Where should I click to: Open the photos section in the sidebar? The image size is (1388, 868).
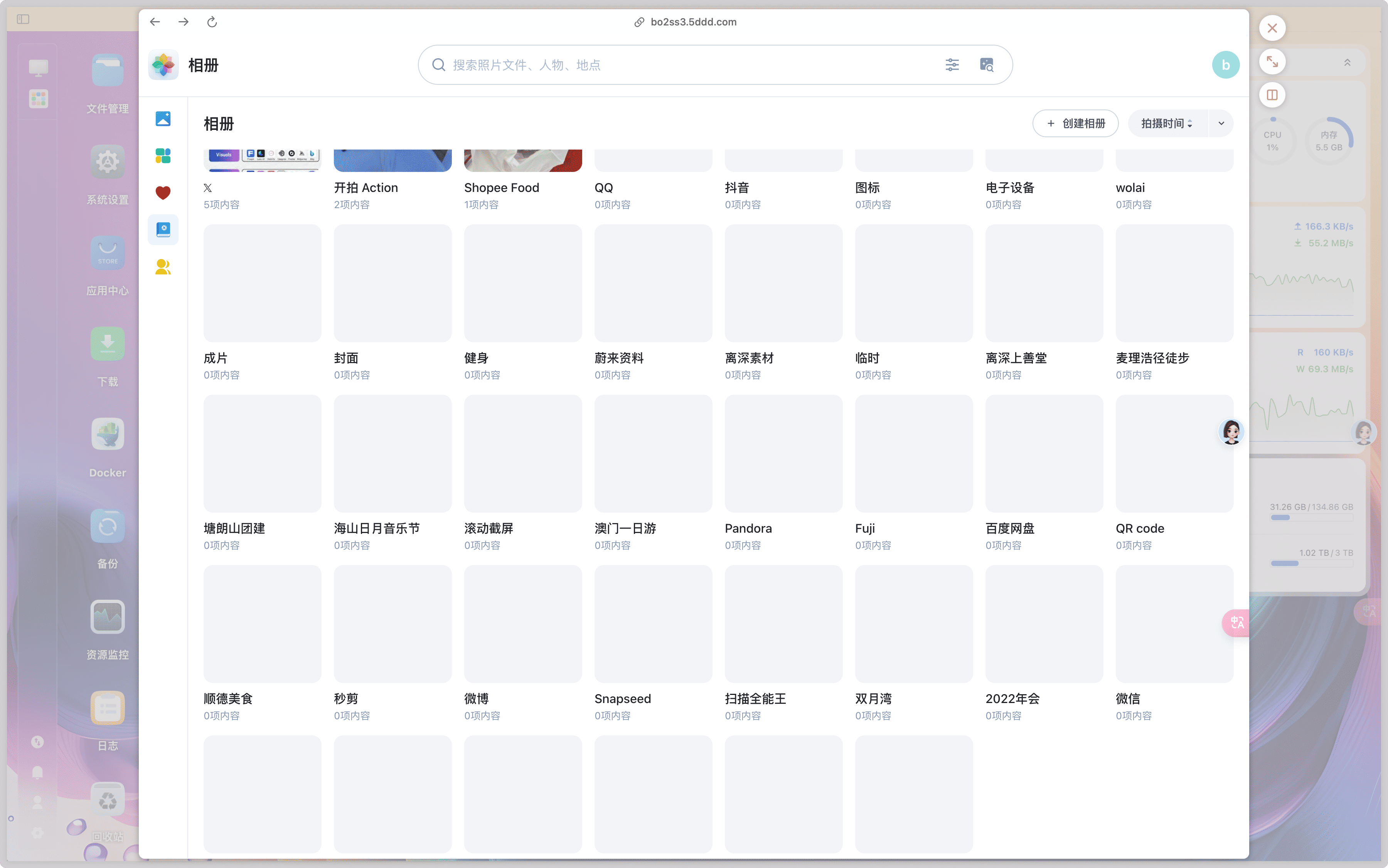(163, 119)
